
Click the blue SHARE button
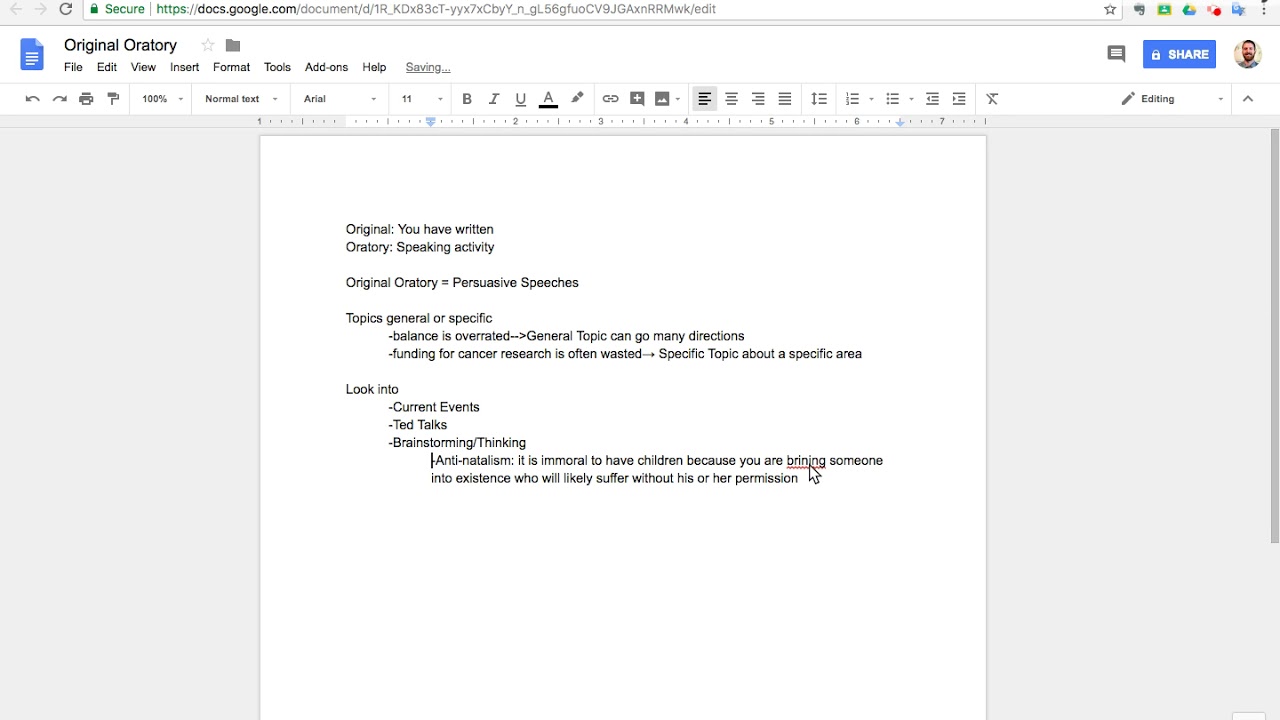click(x=1179, y=54)
